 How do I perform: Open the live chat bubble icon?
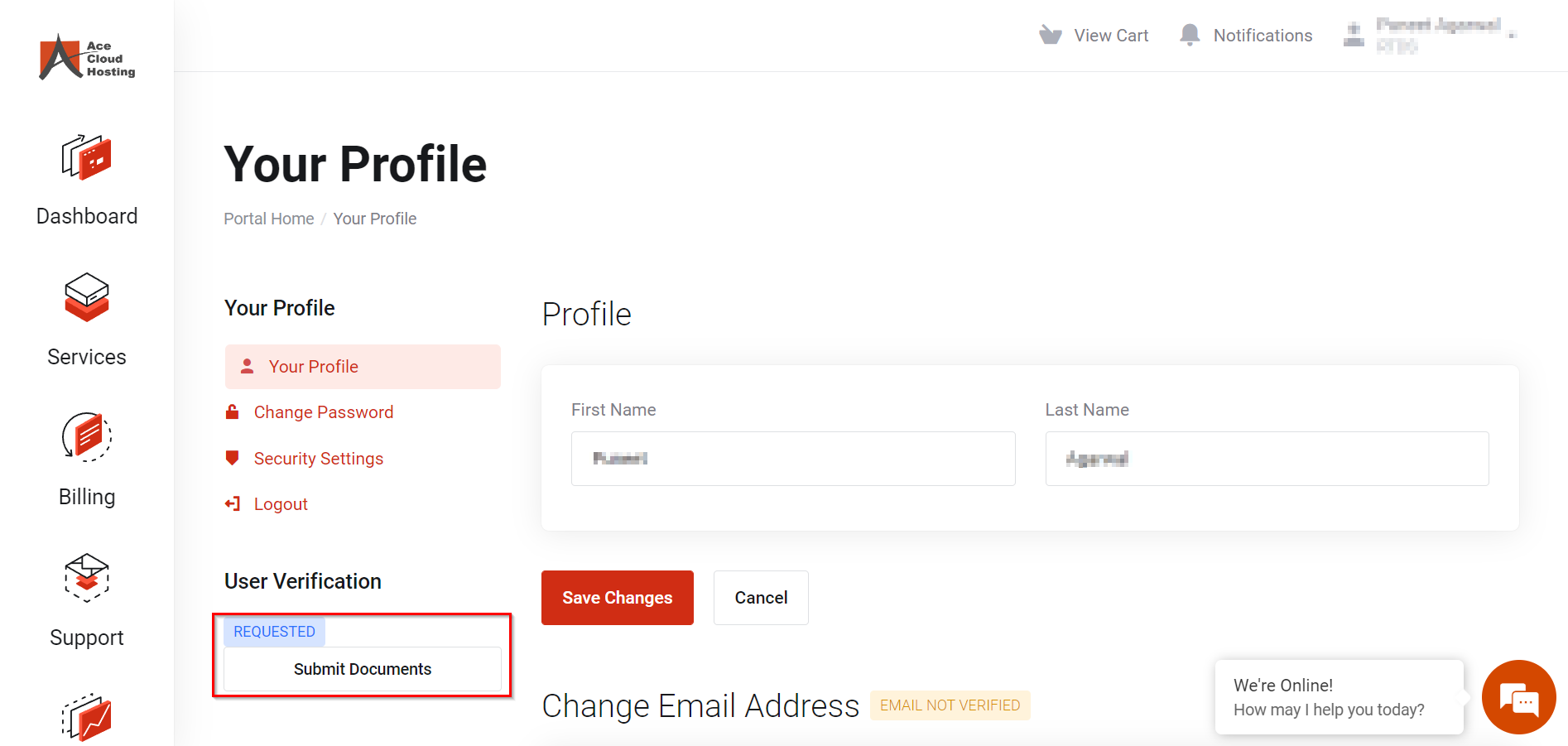pyautogui.click(x=1518, y=697)
